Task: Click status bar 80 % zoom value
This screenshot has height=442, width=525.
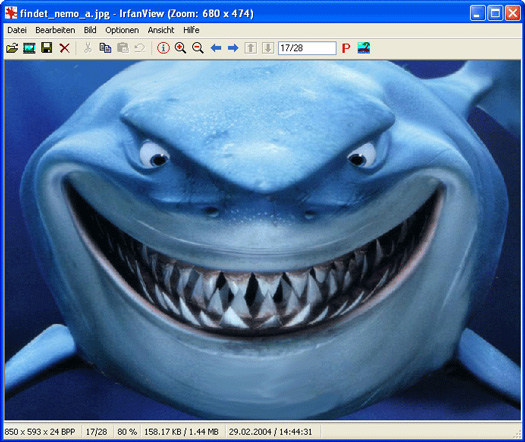Action: (127, 432)
